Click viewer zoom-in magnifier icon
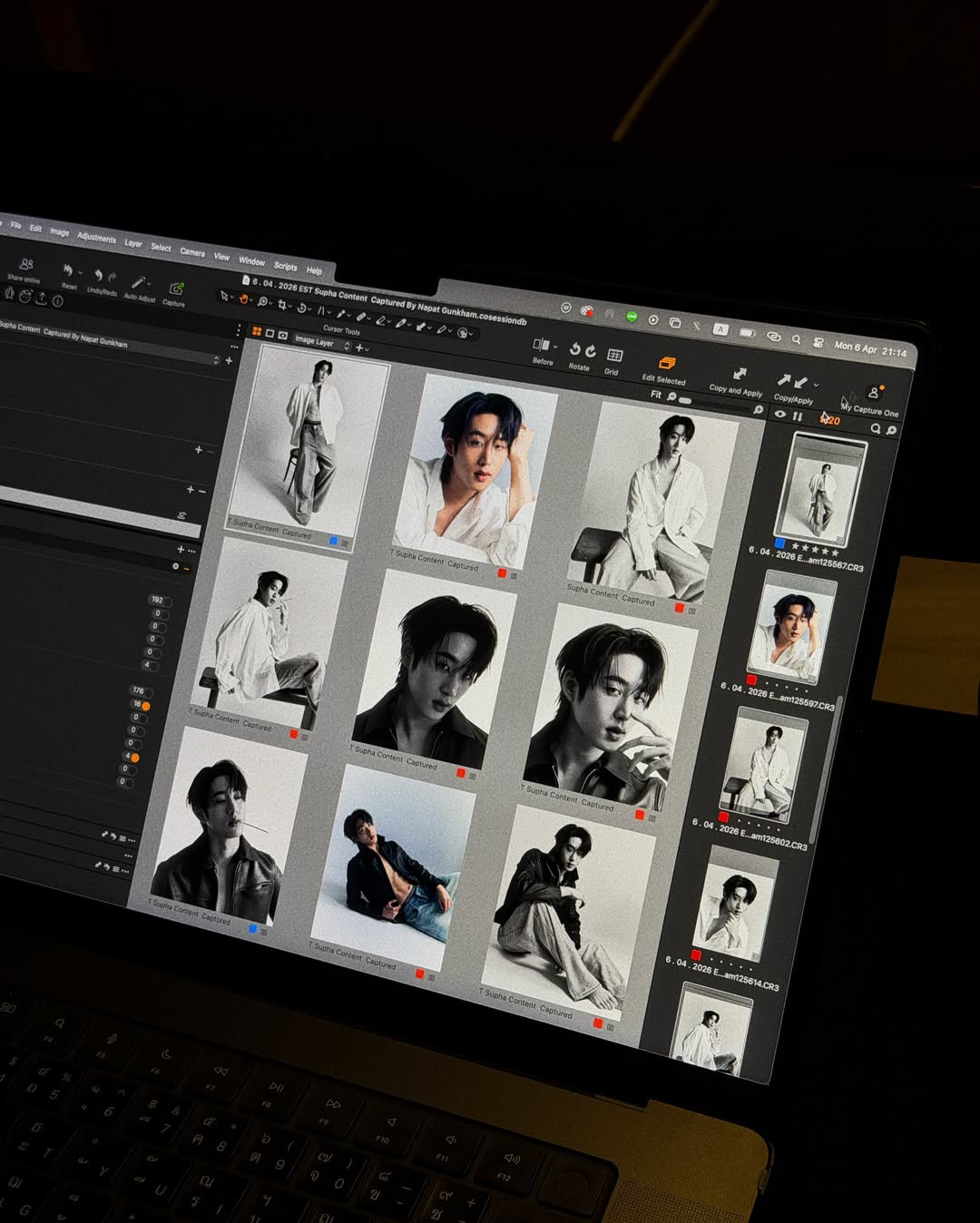980x1223 pixels. click(758, 410)
